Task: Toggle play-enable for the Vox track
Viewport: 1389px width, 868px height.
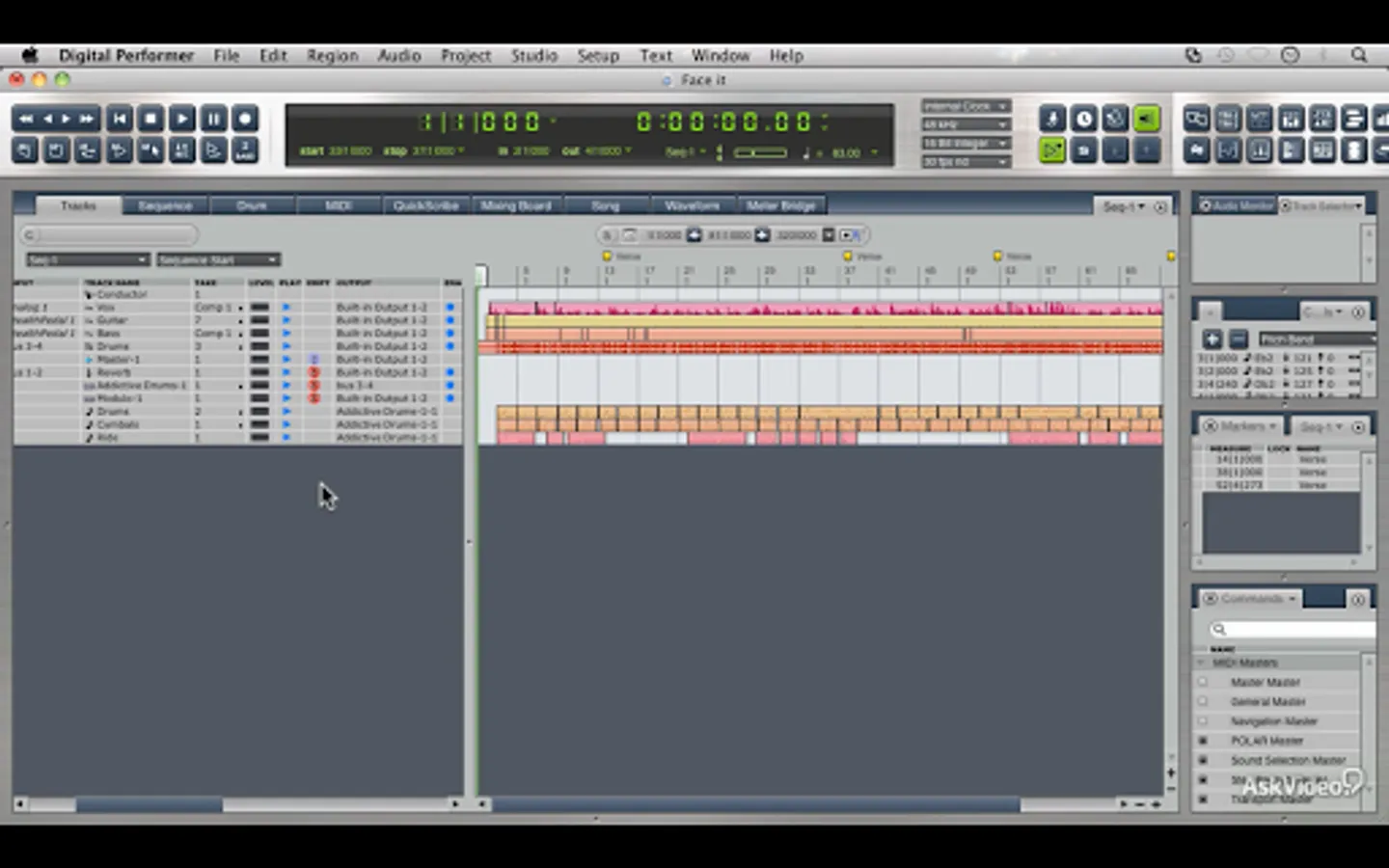Action: click(x=286, y=308)
